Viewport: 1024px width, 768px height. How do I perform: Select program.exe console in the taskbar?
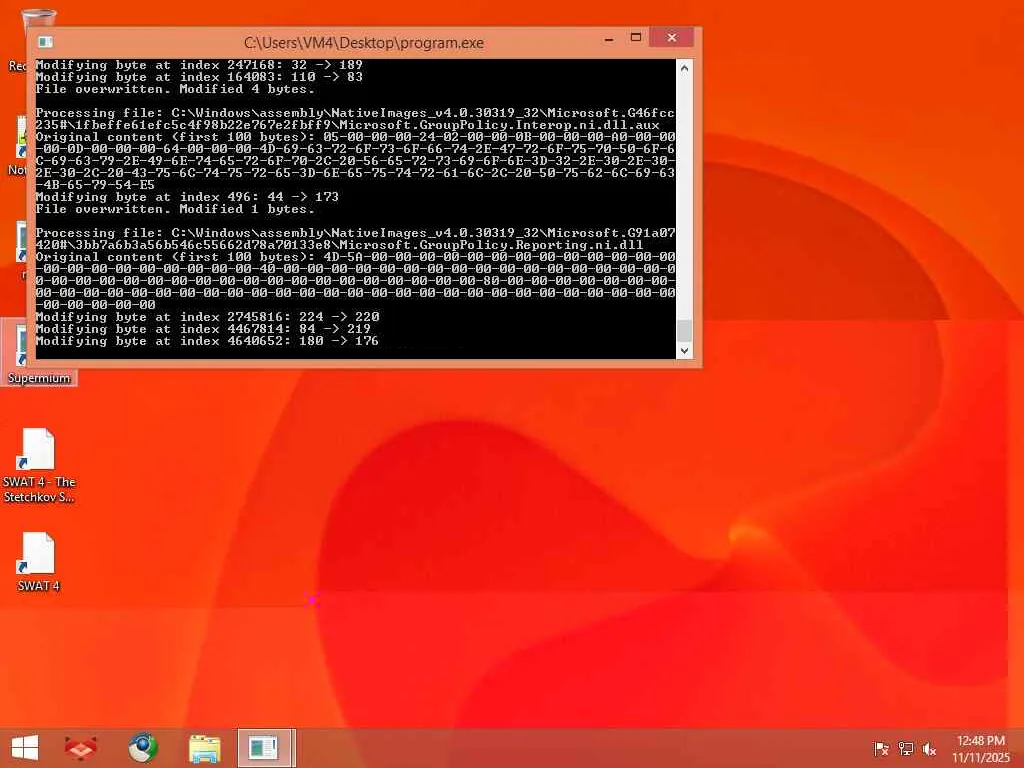coord(266,748)
